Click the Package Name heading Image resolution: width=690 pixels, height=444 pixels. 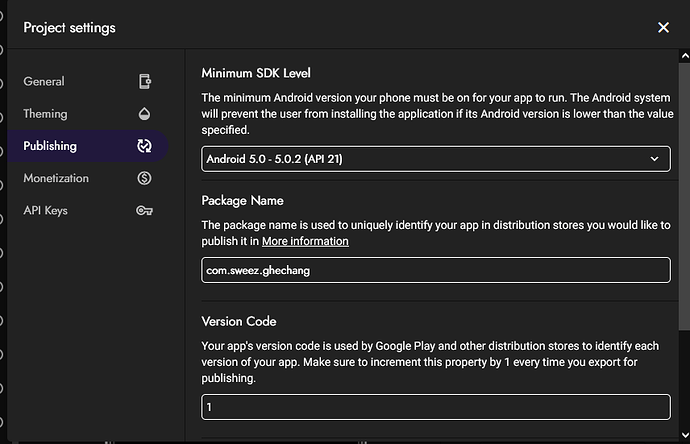[x=242, y=201]
